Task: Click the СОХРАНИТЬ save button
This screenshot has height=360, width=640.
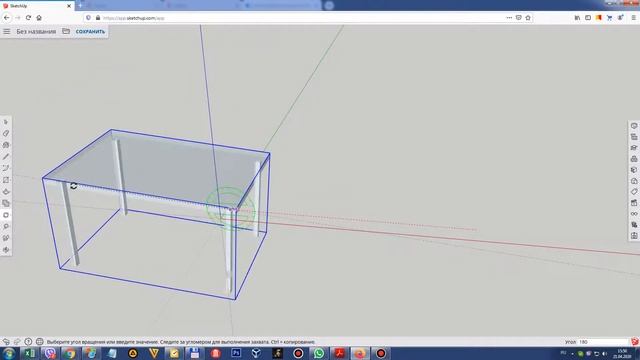Action: coord(90,31)
